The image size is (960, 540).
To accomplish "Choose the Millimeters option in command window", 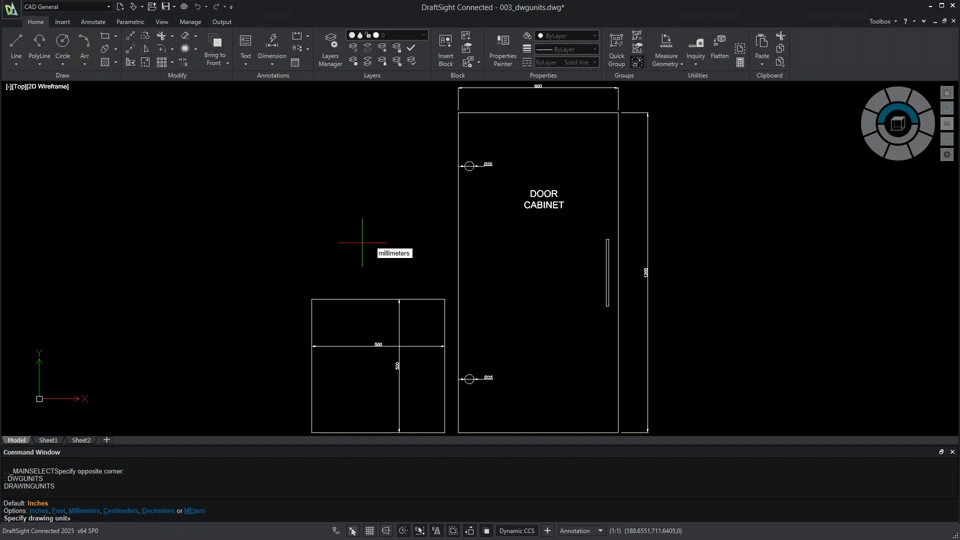I will pos(84,511).
